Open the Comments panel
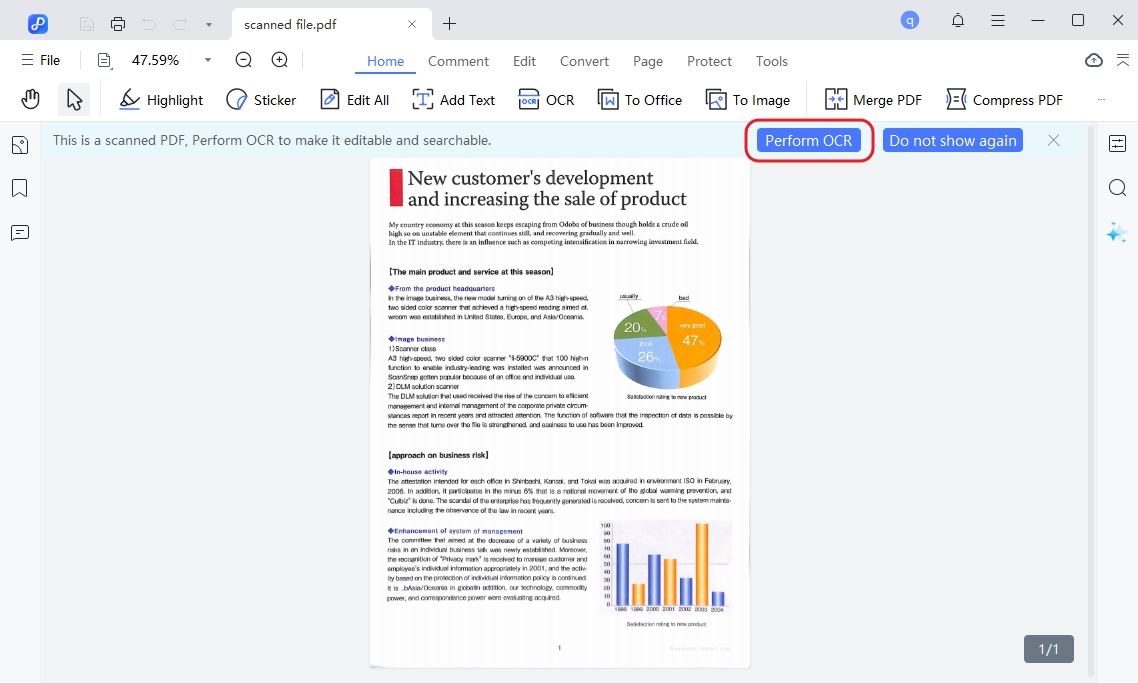The height and width of the screenshot is (683, 1138). 19,232
